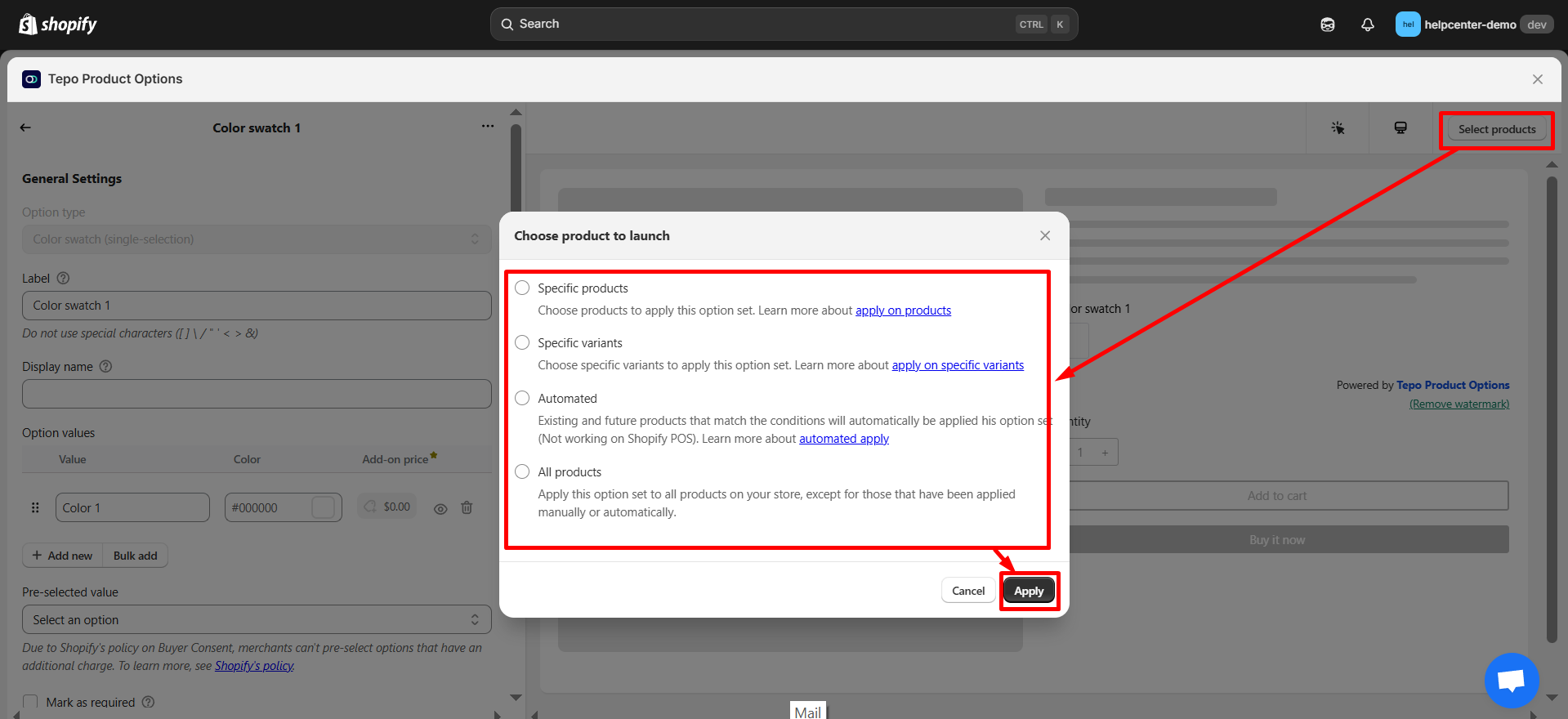Toggle visibility eye icon for Color 1
The height and width of the screenshot is (719, 1568).
coord(440,508)
